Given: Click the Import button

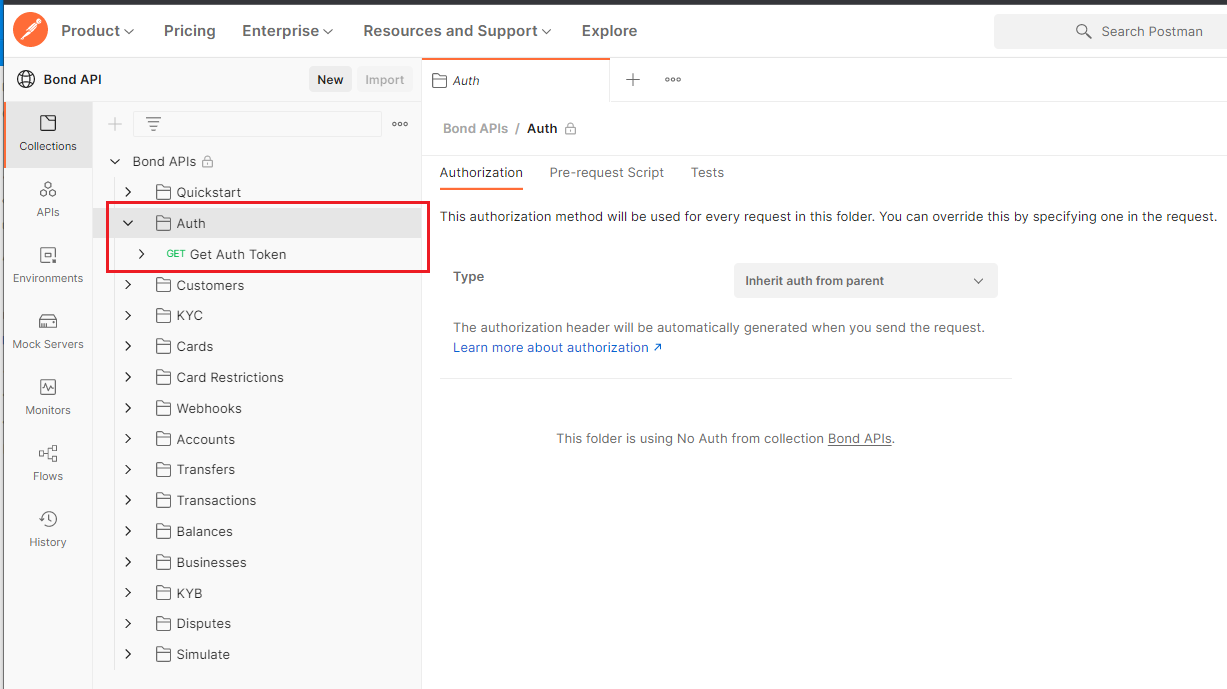Looking at the screenshot, I should click(385, 80).
